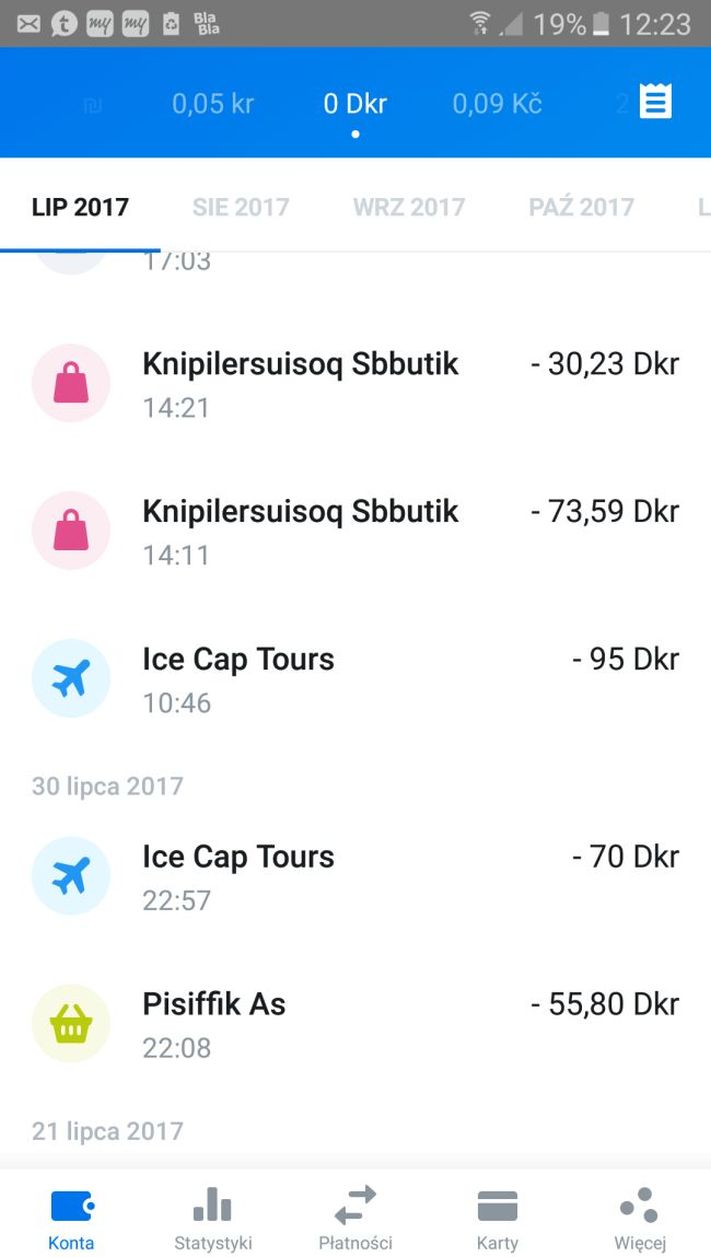Open the WRZ 2017 month tab
The height and width of the screenshot is (1257, 711).
pyautogui.click(x=409, y=206)
